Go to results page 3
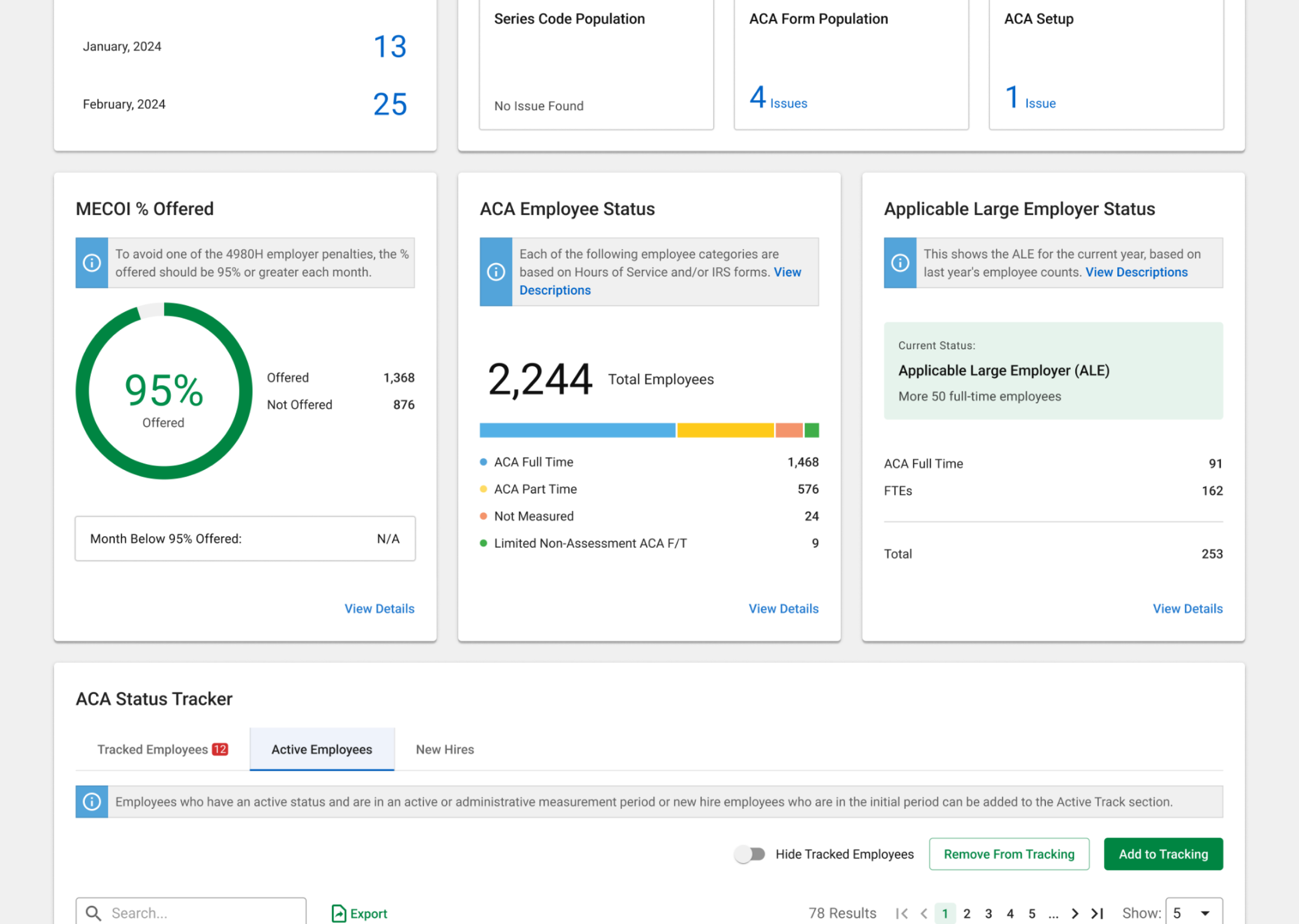Screen dimensions: 1299x924 pos(988,913)
